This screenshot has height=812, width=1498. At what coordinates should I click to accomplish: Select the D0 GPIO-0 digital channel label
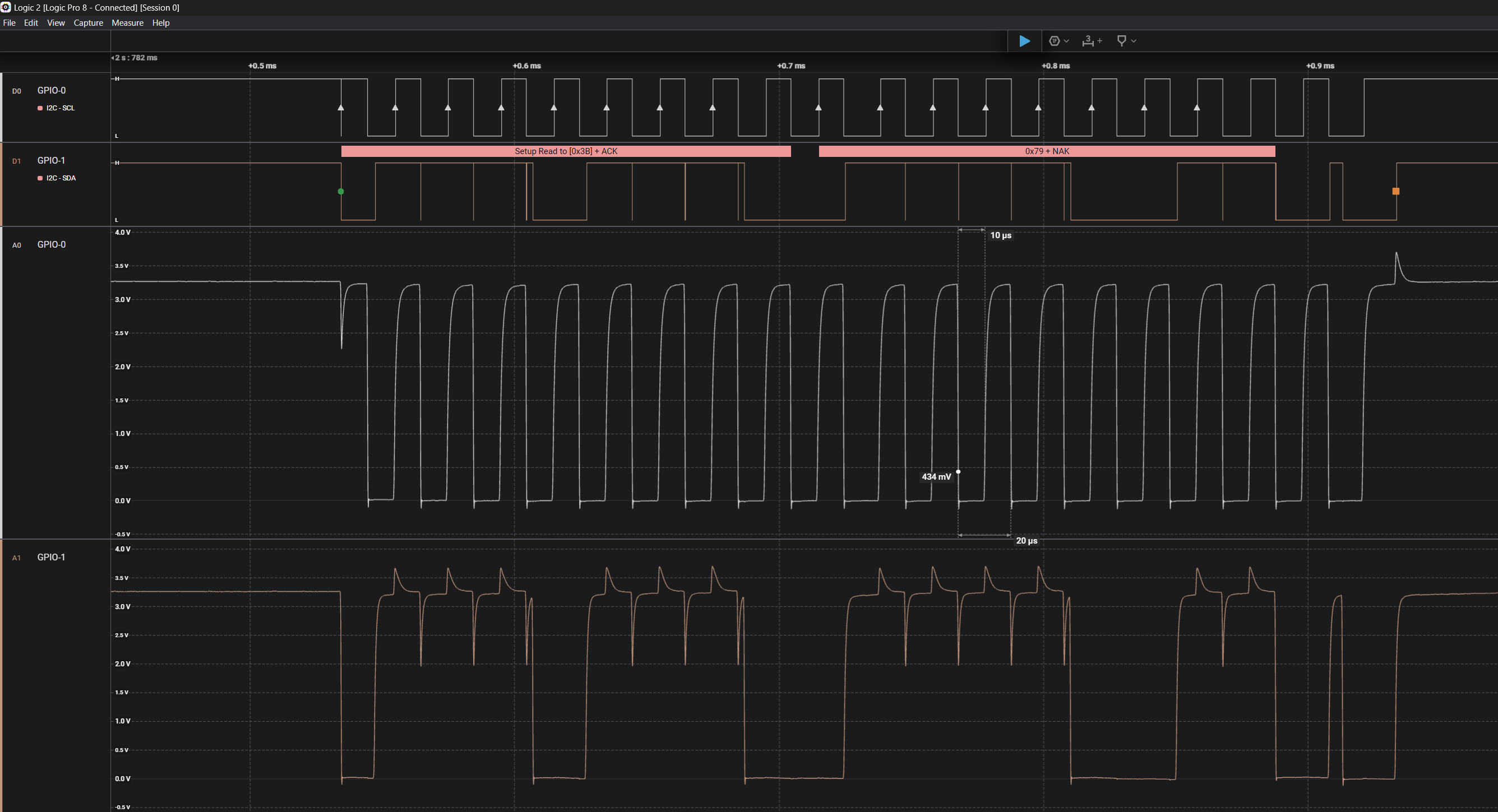(51, 90)
